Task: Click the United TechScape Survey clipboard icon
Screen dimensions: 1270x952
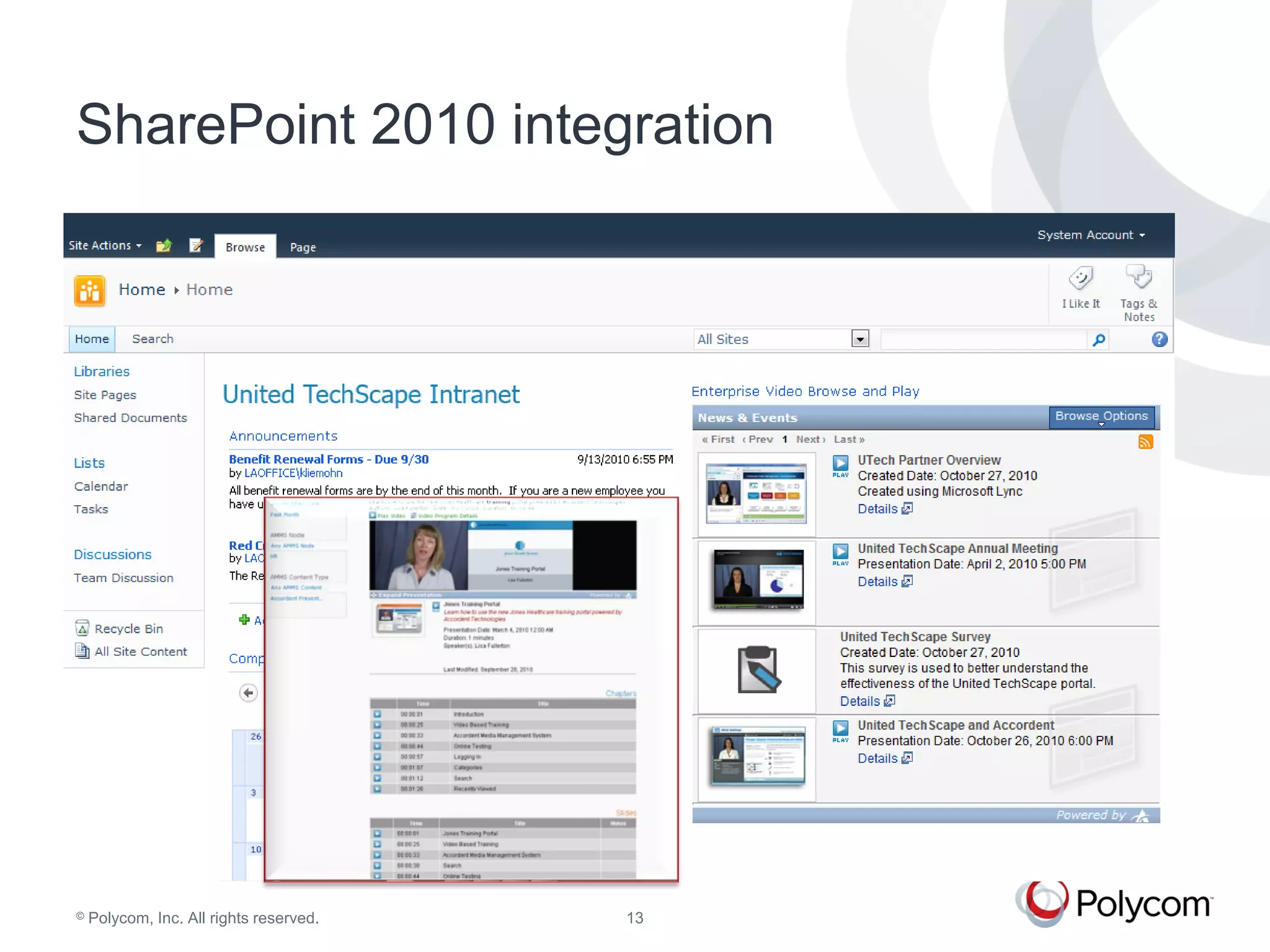Action: pyautogui.click(x=758, y=669)
